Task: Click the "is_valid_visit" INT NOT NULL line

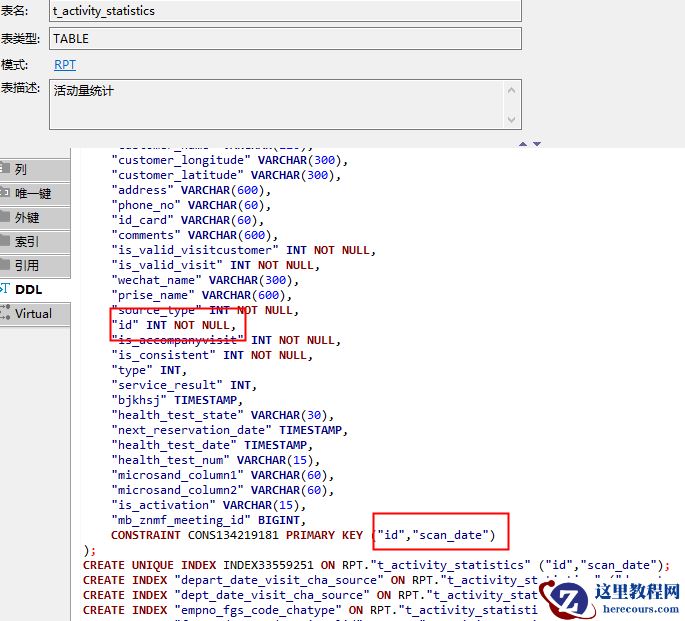Action: tap(216, 265)
